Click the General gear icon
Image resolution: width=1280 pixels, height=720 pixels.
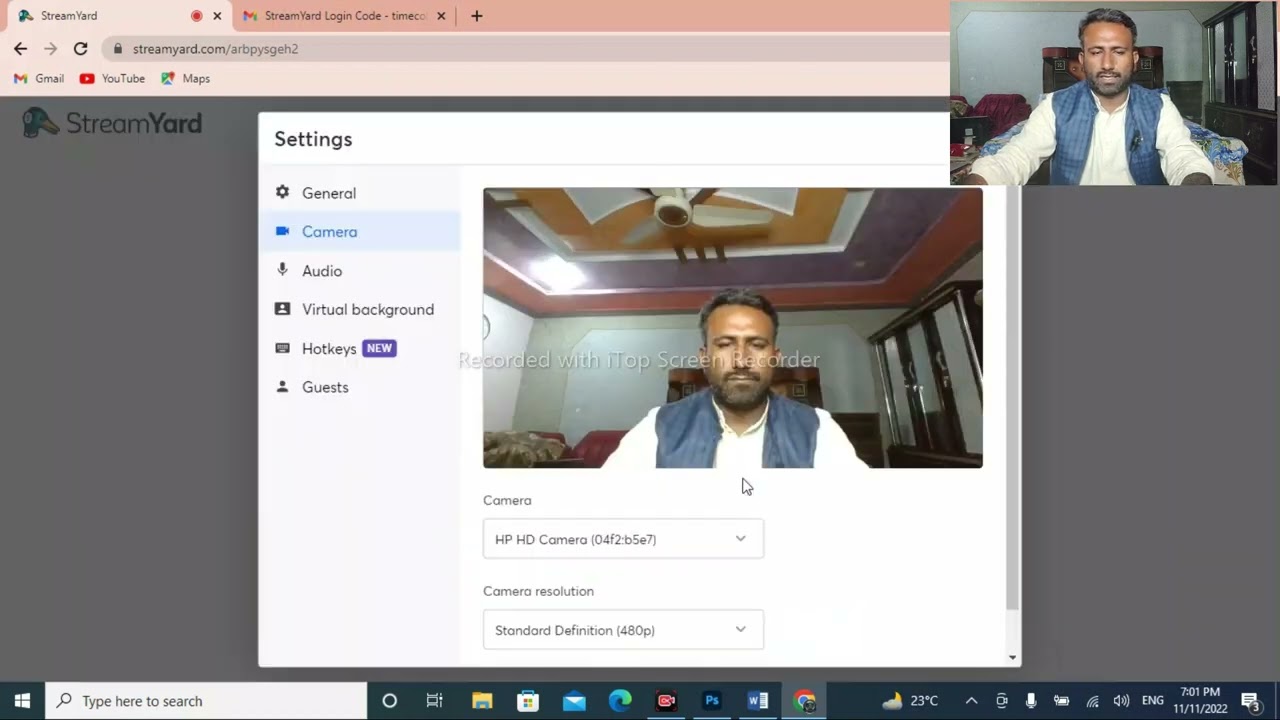(x=282, y=192)
